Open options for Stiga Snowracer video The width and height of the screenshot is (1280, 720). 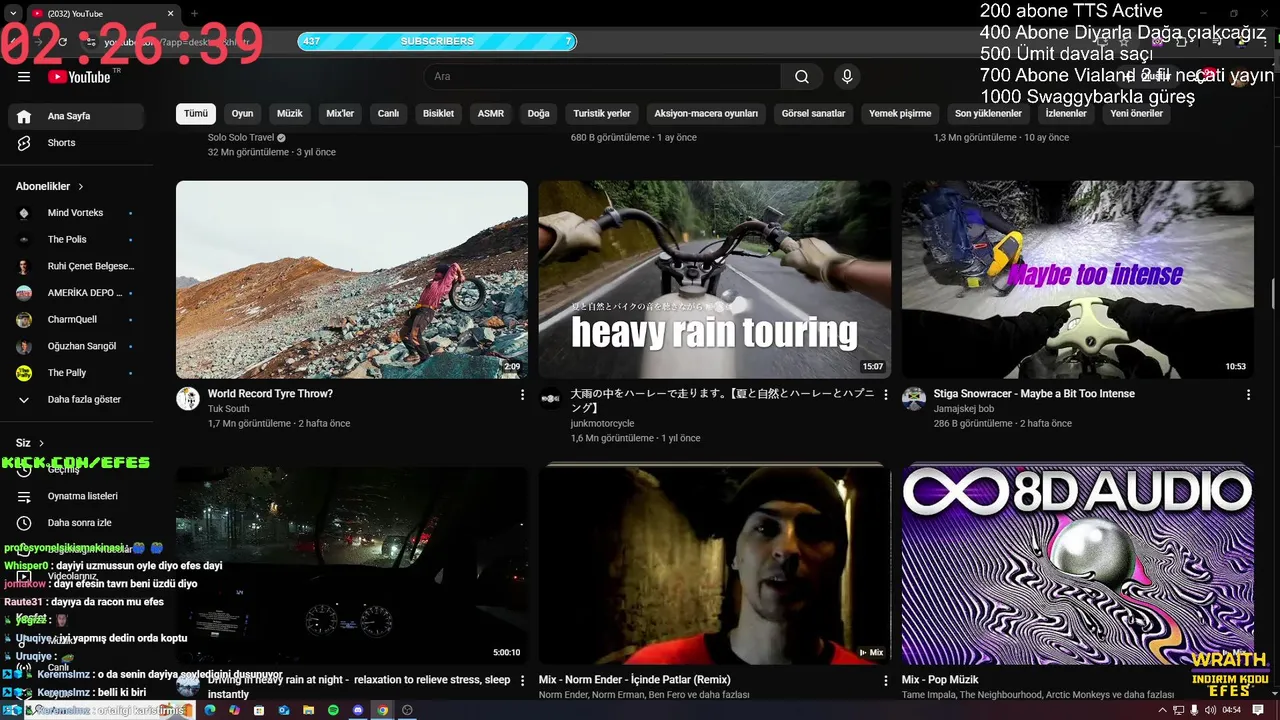pyautogui.click(x=1248, y=395)
